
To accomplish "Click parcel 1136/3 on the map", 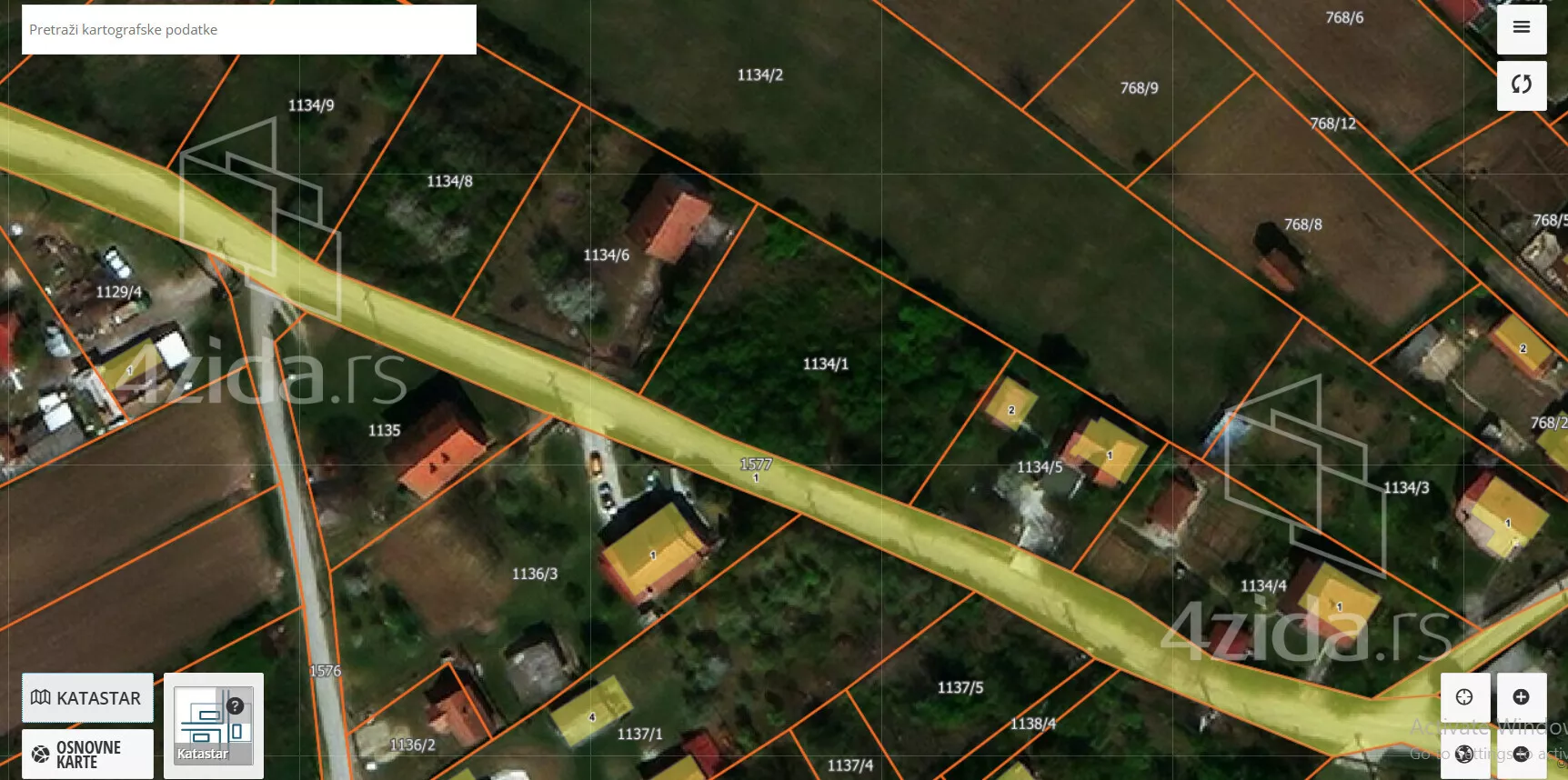I will click(x=534, y=574).
